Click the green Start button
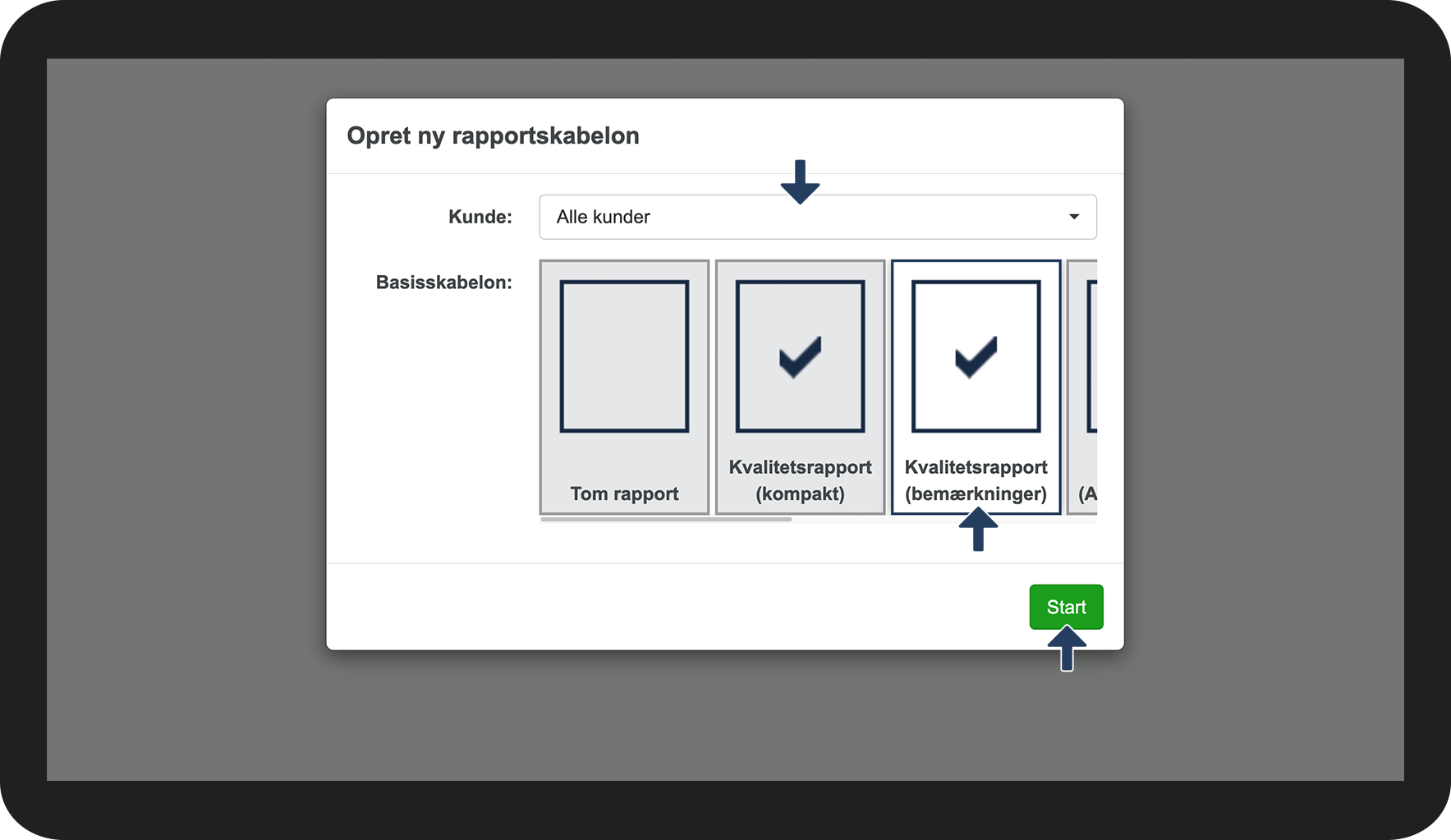Screen dimensions: 1451x840 click(1066, 607)
